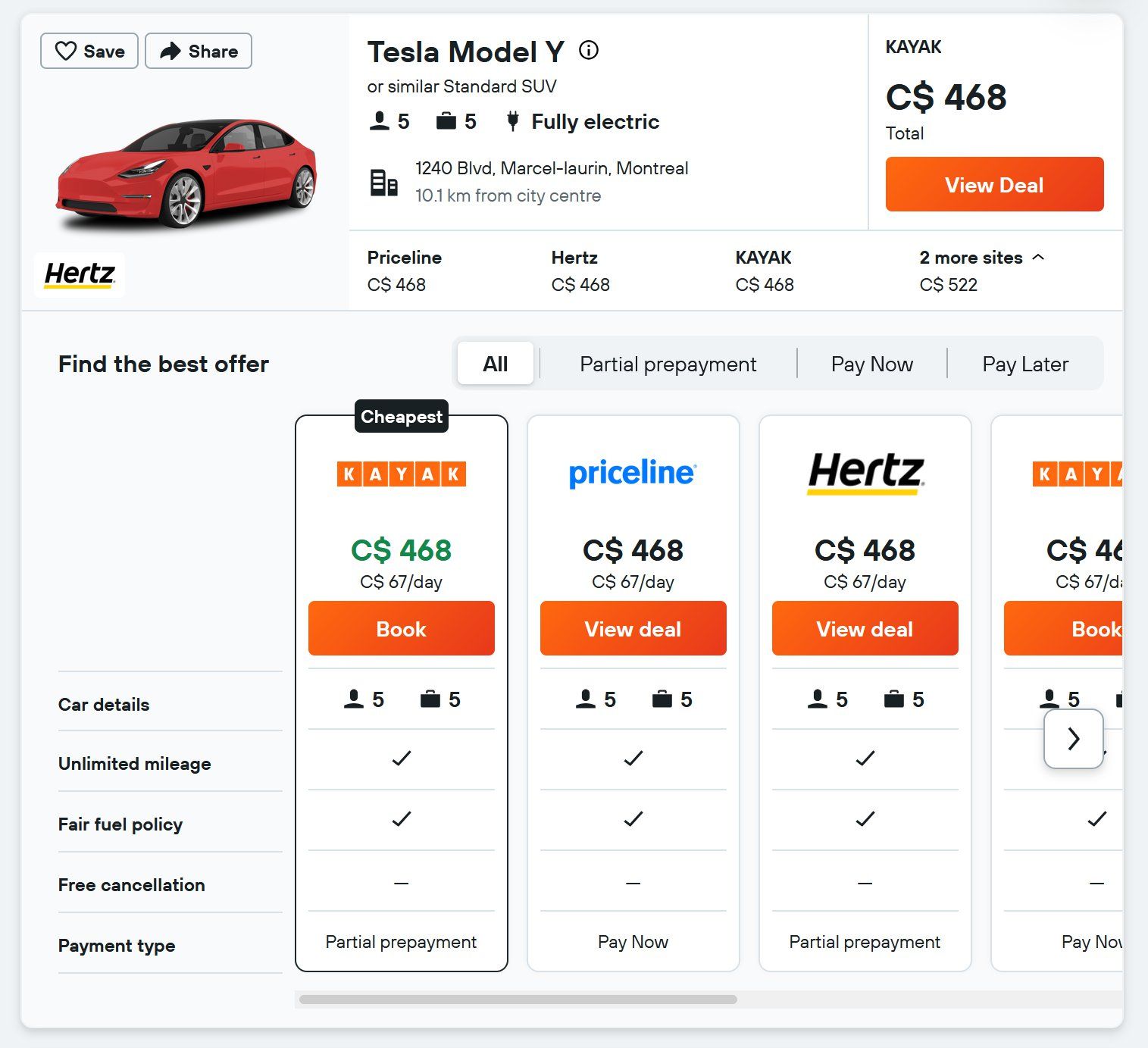This screenshot has height=1048, width=1148.
Task: Click the luggage icon in the priceline card
Action: tap(662, 699)
